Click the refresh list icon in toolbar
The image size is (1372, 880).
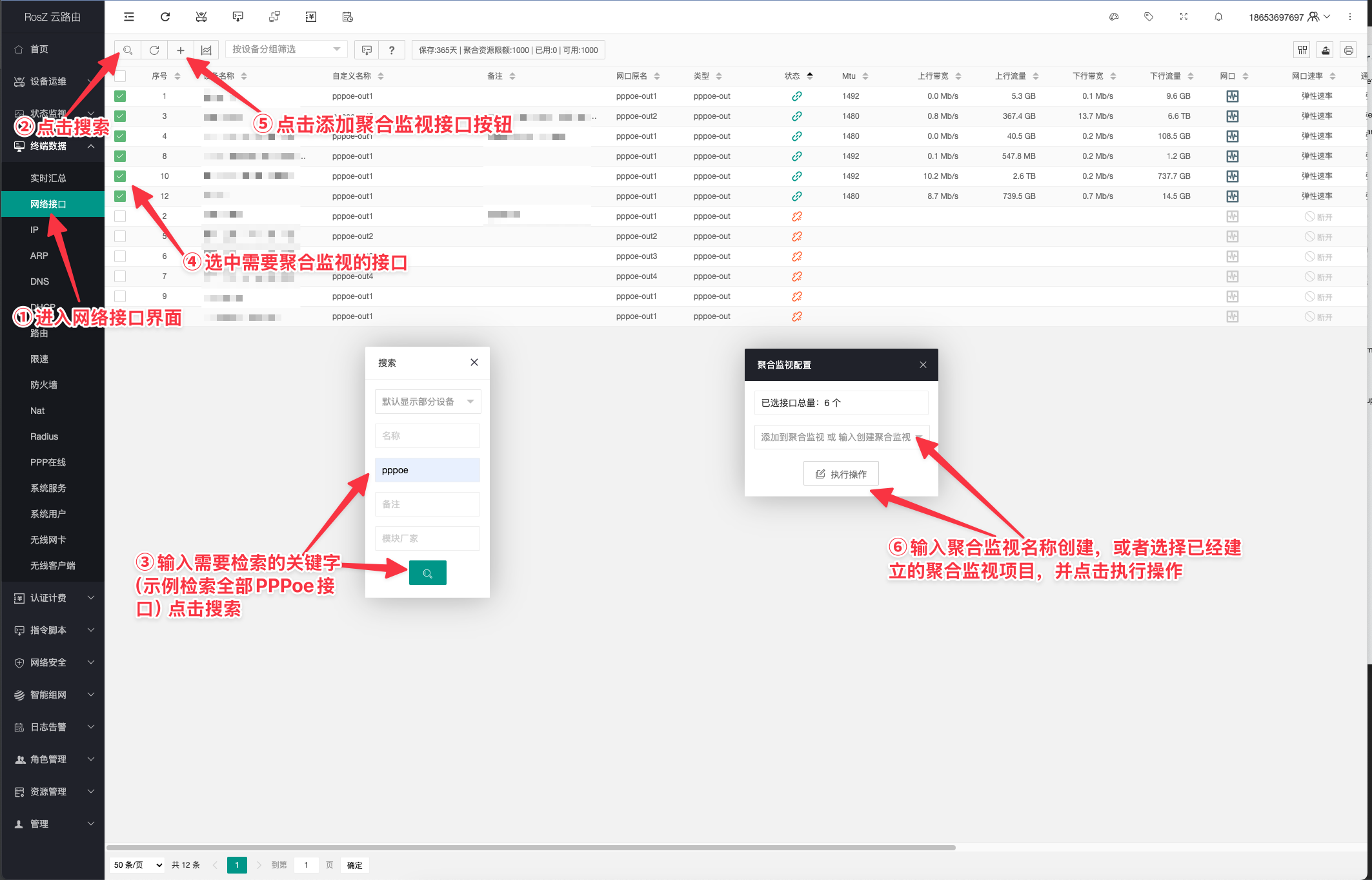pyautogui.click(x=154, y=50)
